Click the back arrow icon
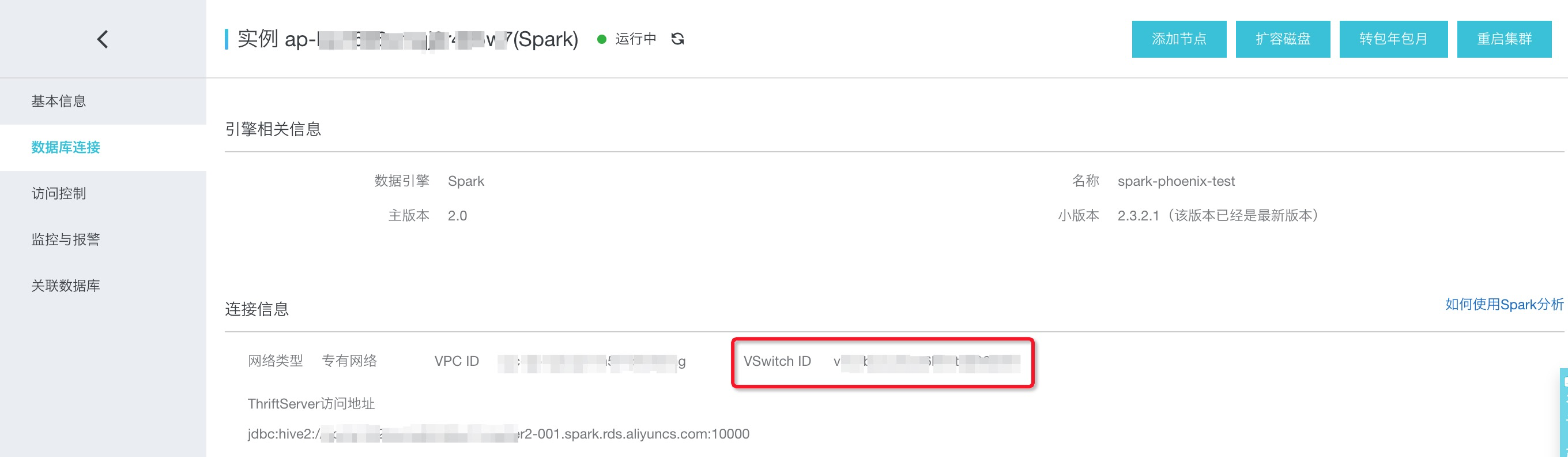Image resolution: width=1568 pixels, height=457 pixels. point(102,40)
